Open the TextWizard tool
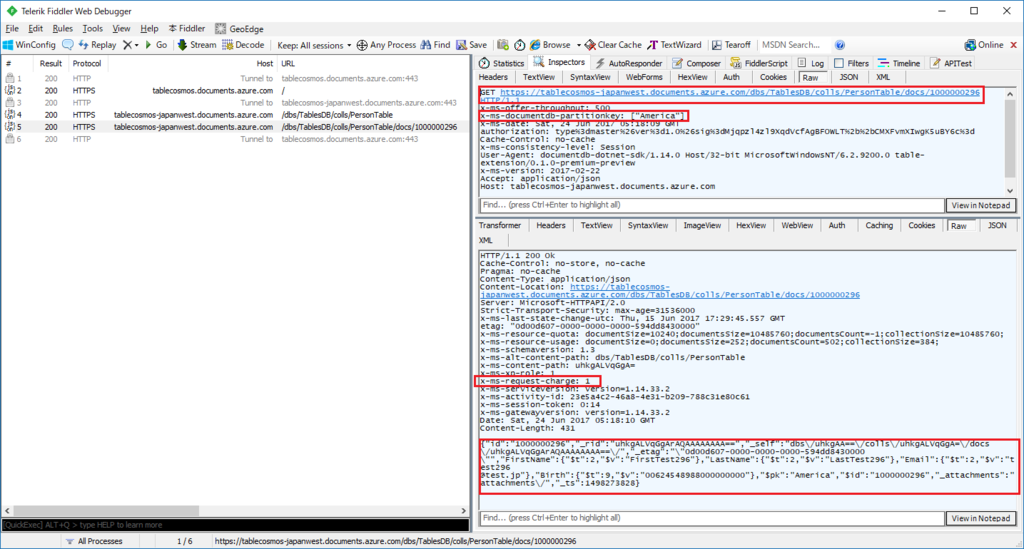Image resolution: width=1024 pixels, height=549 pixels. pyautogui.click(x=674, y=45)
